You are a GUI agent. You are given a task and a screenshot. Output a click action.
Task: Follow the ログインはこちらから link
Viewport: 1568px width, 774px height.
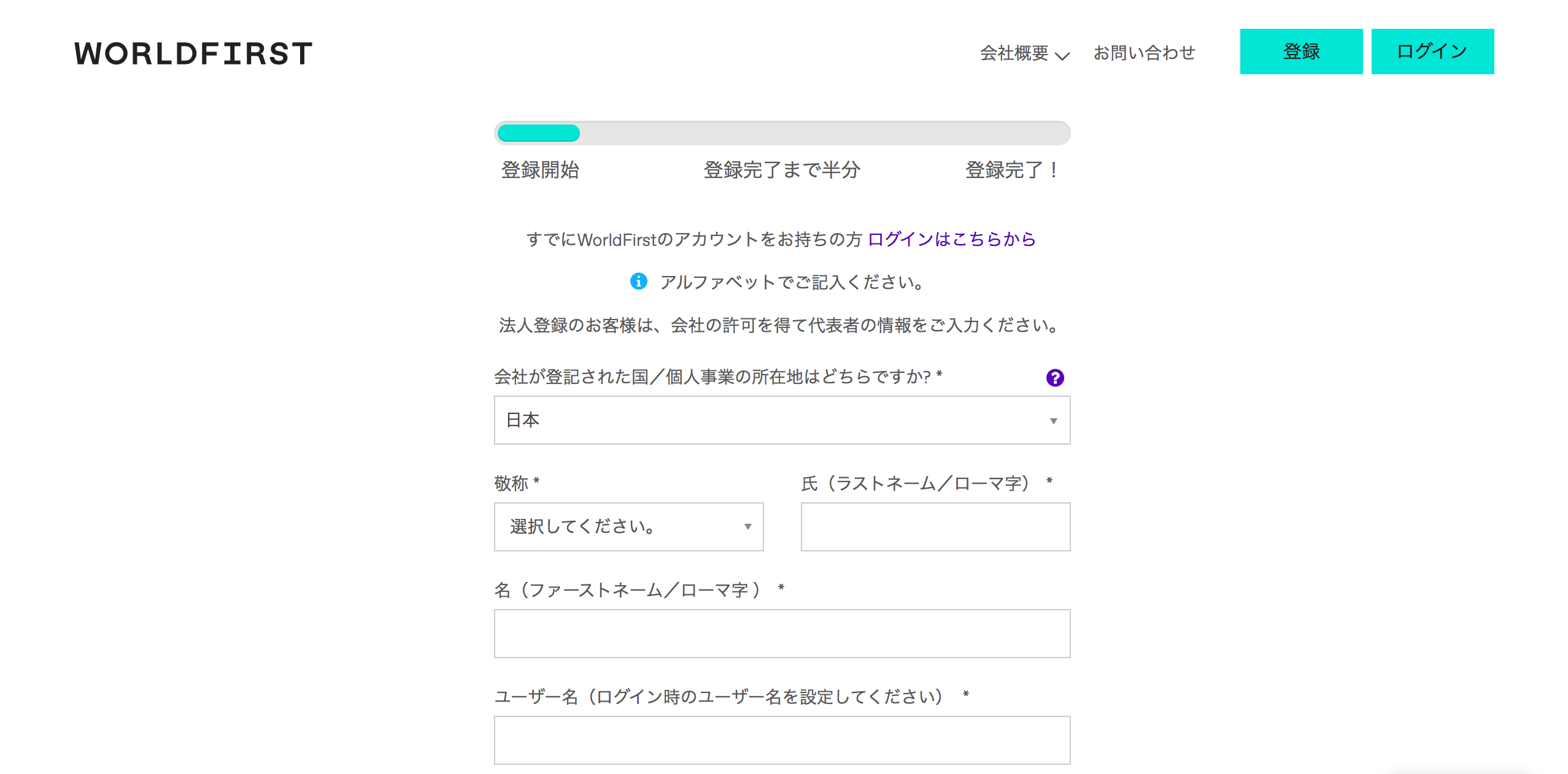951,239
